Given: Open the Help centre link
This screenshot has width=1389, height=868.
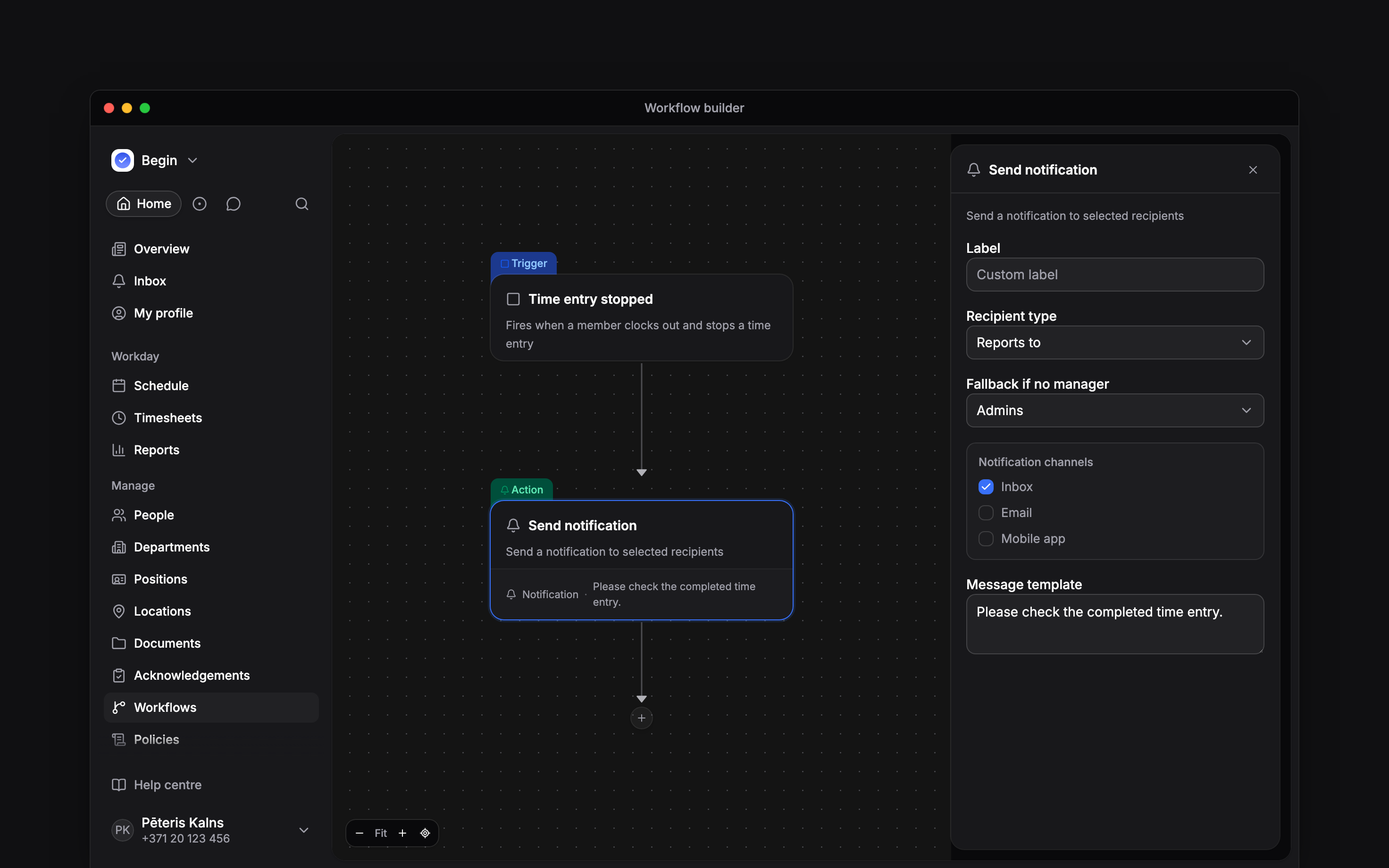Looking at the screenshot, I should pyautogui.click(x=211, y=785).
